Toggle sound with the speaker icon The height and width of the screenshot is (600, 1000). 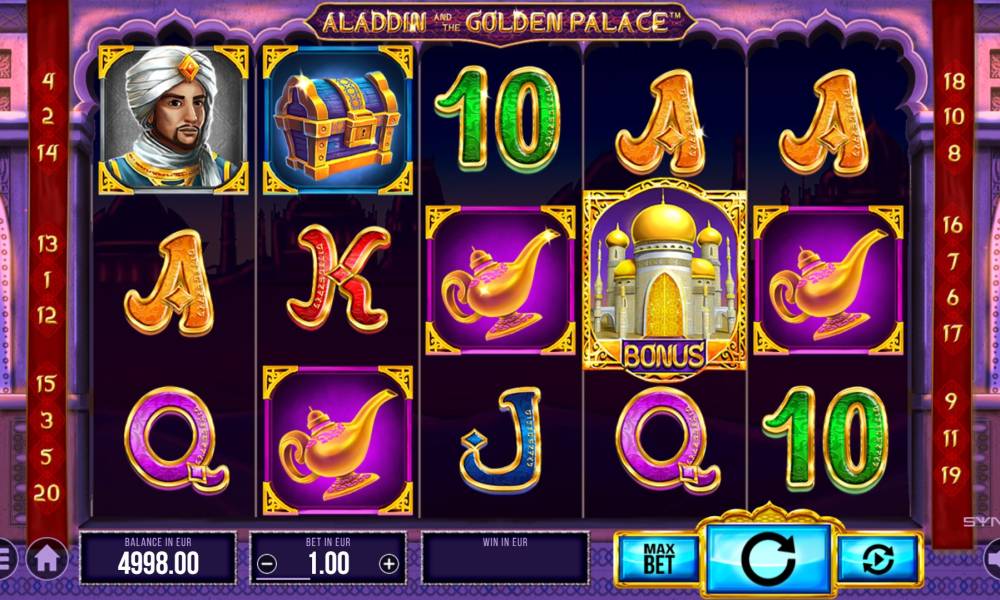click(992, 559)
